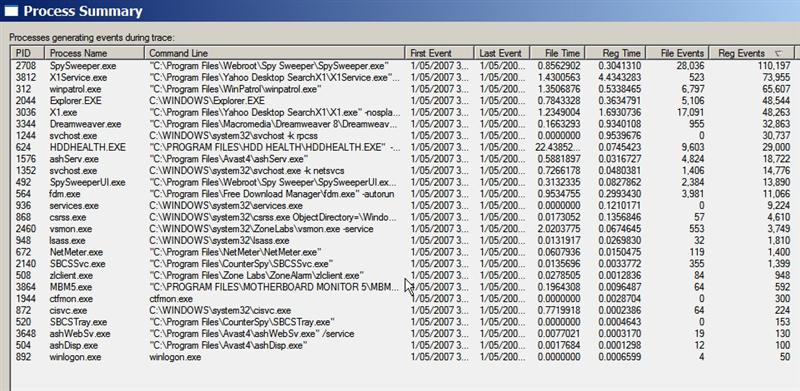Viewport: 800px width, 391px height.
Task: Sort by the Command Line column header
Action: (x=274, y=53)
